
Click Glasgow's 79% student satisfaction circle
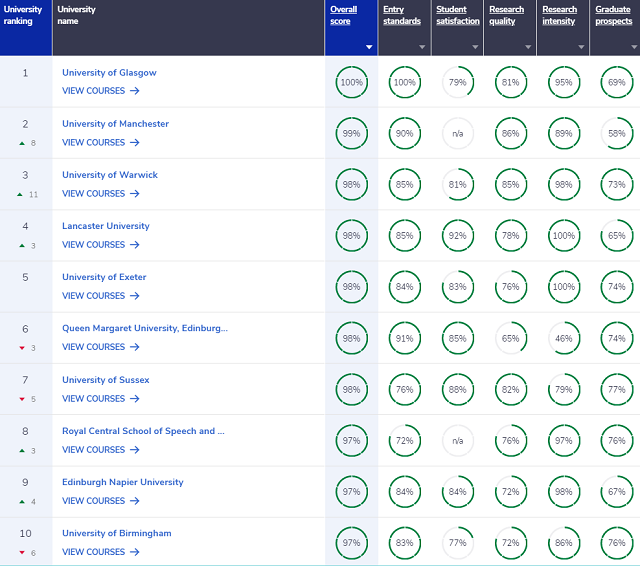458,82
